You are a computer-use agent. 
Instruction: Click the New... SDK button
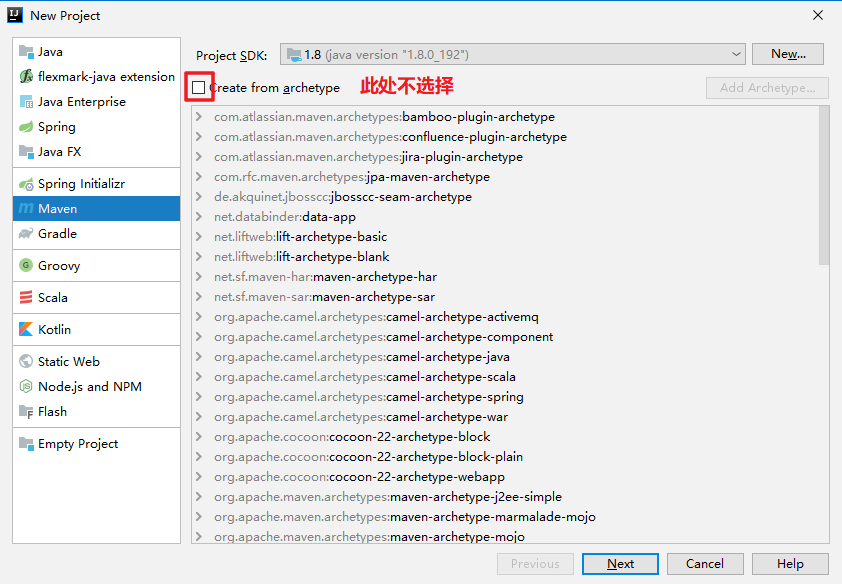click(788, 54)
